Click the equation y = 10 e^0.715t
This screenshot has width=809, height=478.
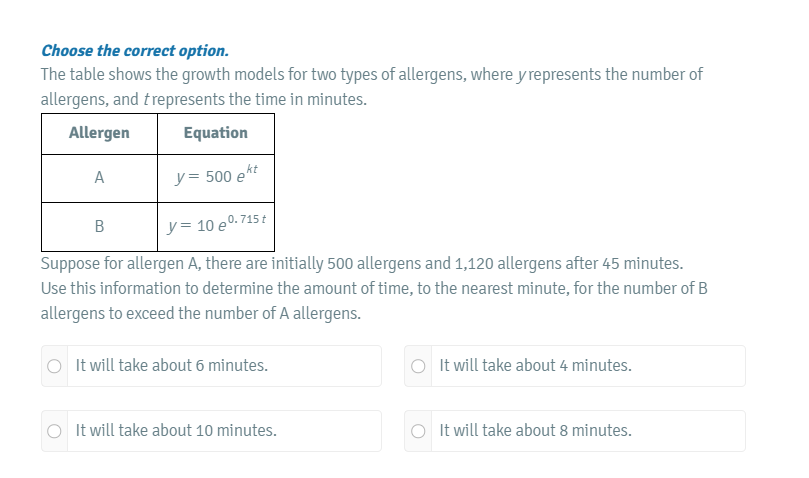click(217, 224)
